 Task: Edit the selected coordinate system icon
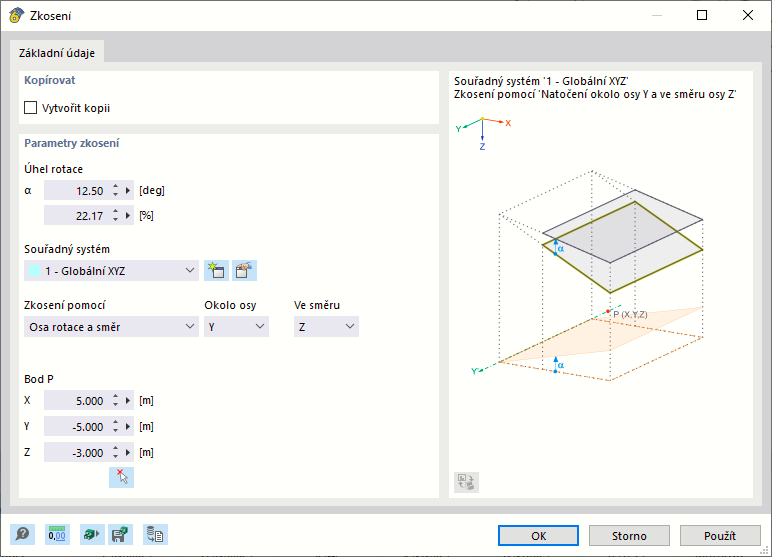244,271
